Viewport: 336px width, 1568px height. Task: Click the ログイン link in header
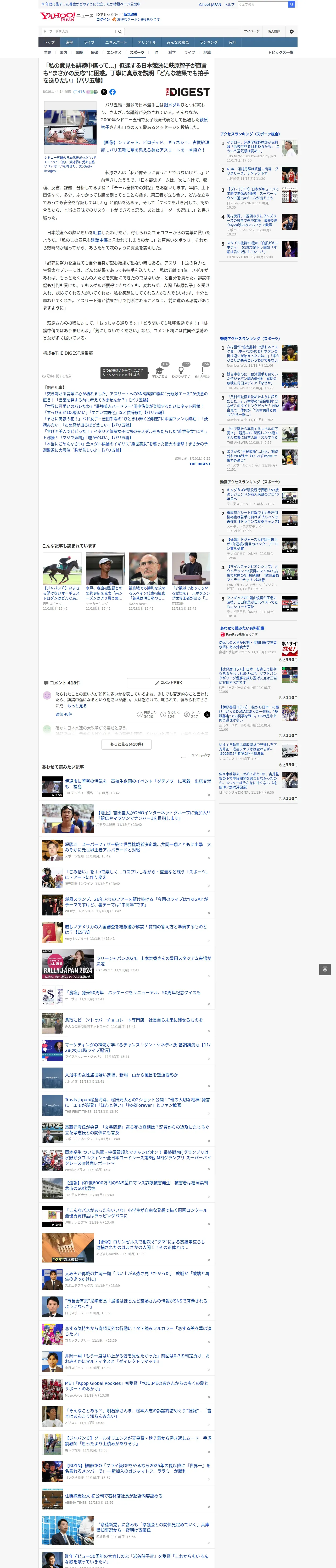103,20
